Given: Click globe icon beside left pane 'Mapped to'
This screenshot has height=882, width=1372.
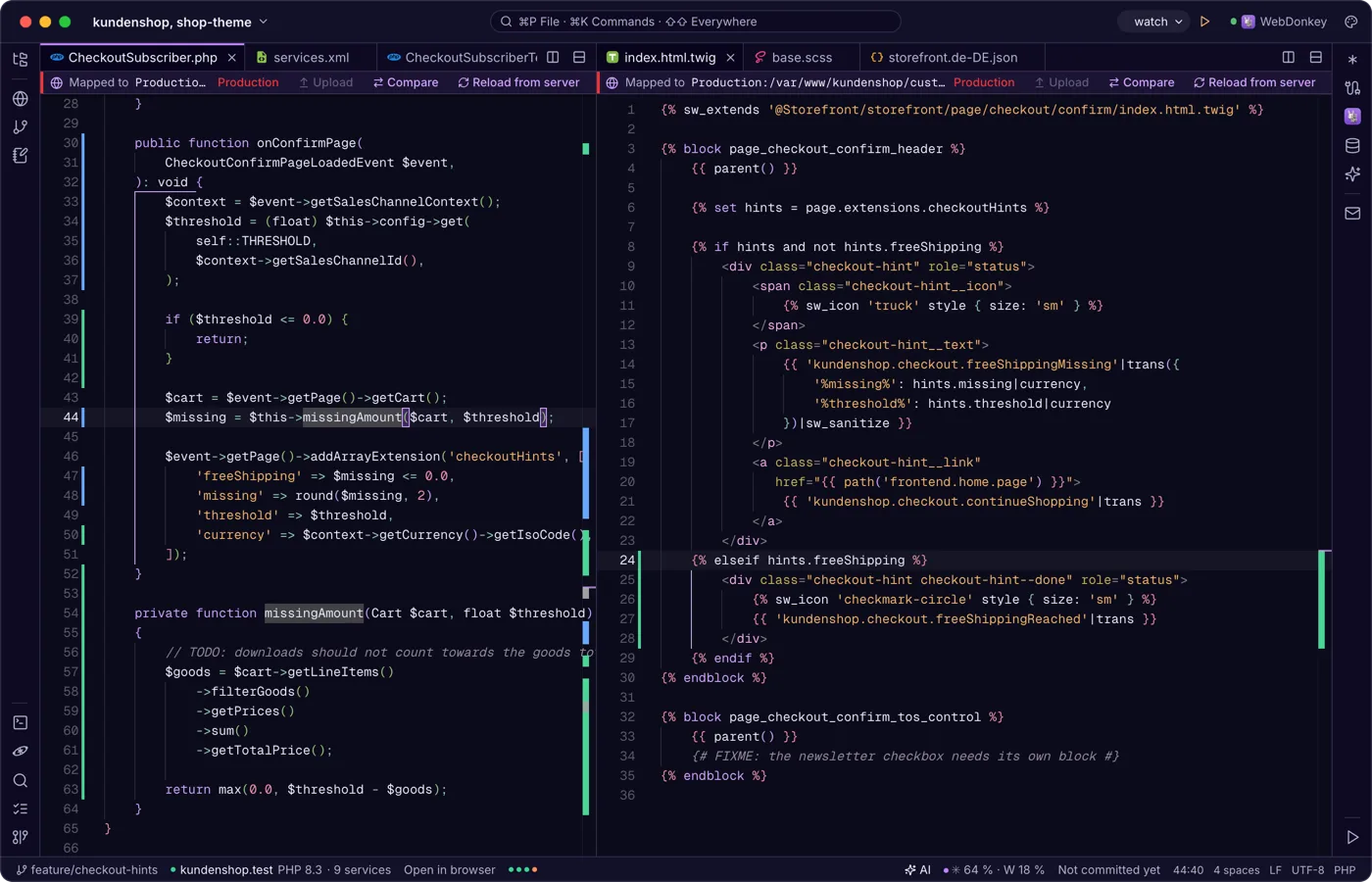Looking at the screenshot, I should point(57,83).
